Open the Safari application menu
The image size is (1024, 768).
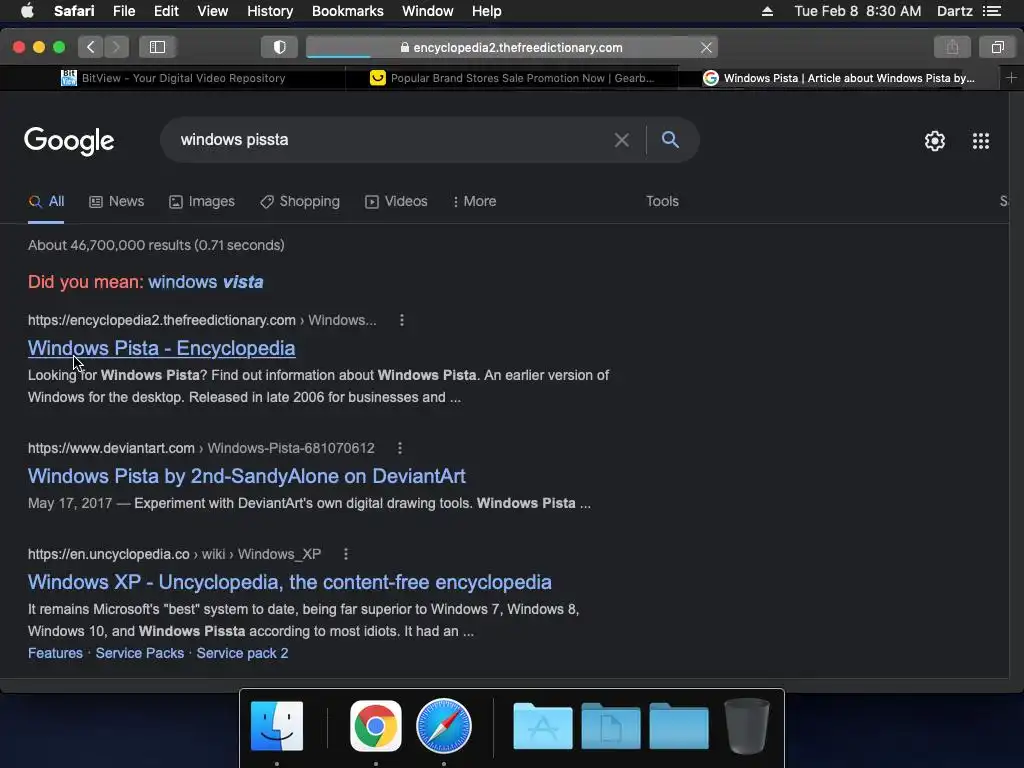click(74, 11)
